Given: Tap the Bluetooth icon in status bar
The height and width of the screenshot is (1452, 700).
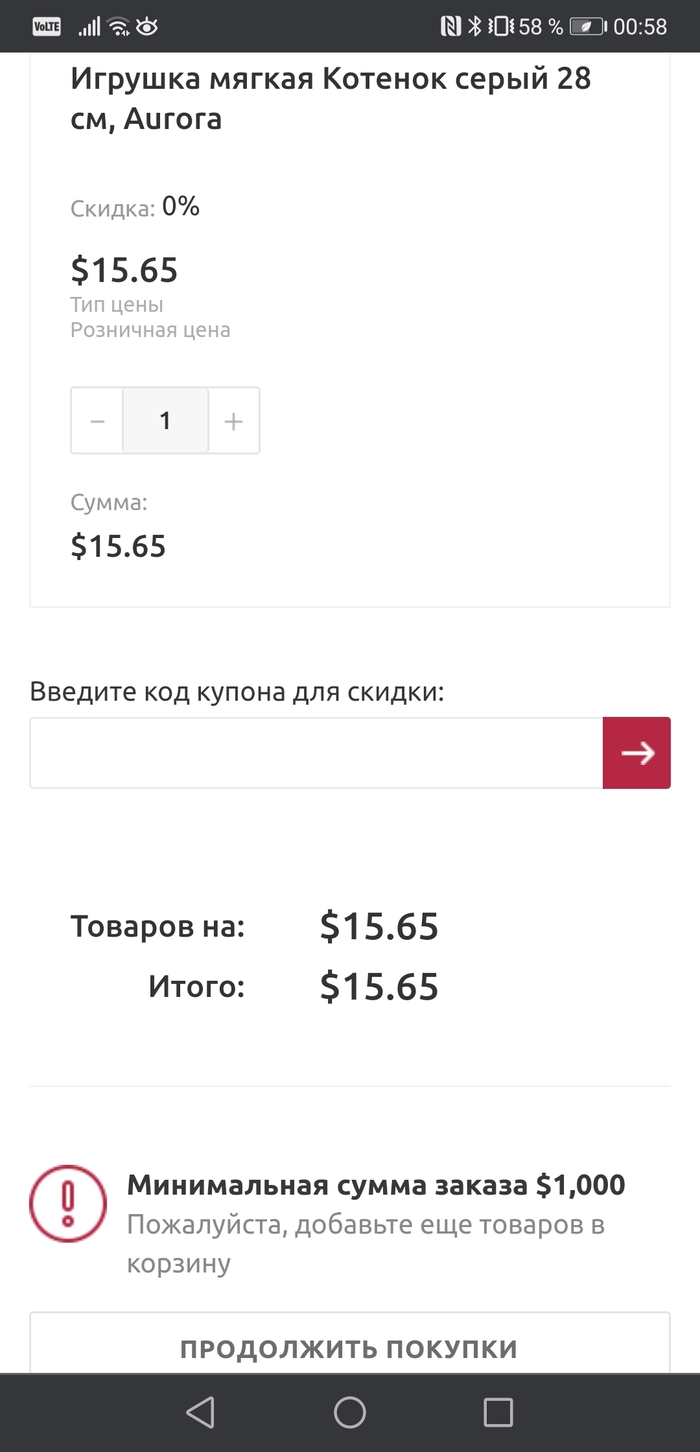Looking at the screenshot, I should (x=475, y=27).
